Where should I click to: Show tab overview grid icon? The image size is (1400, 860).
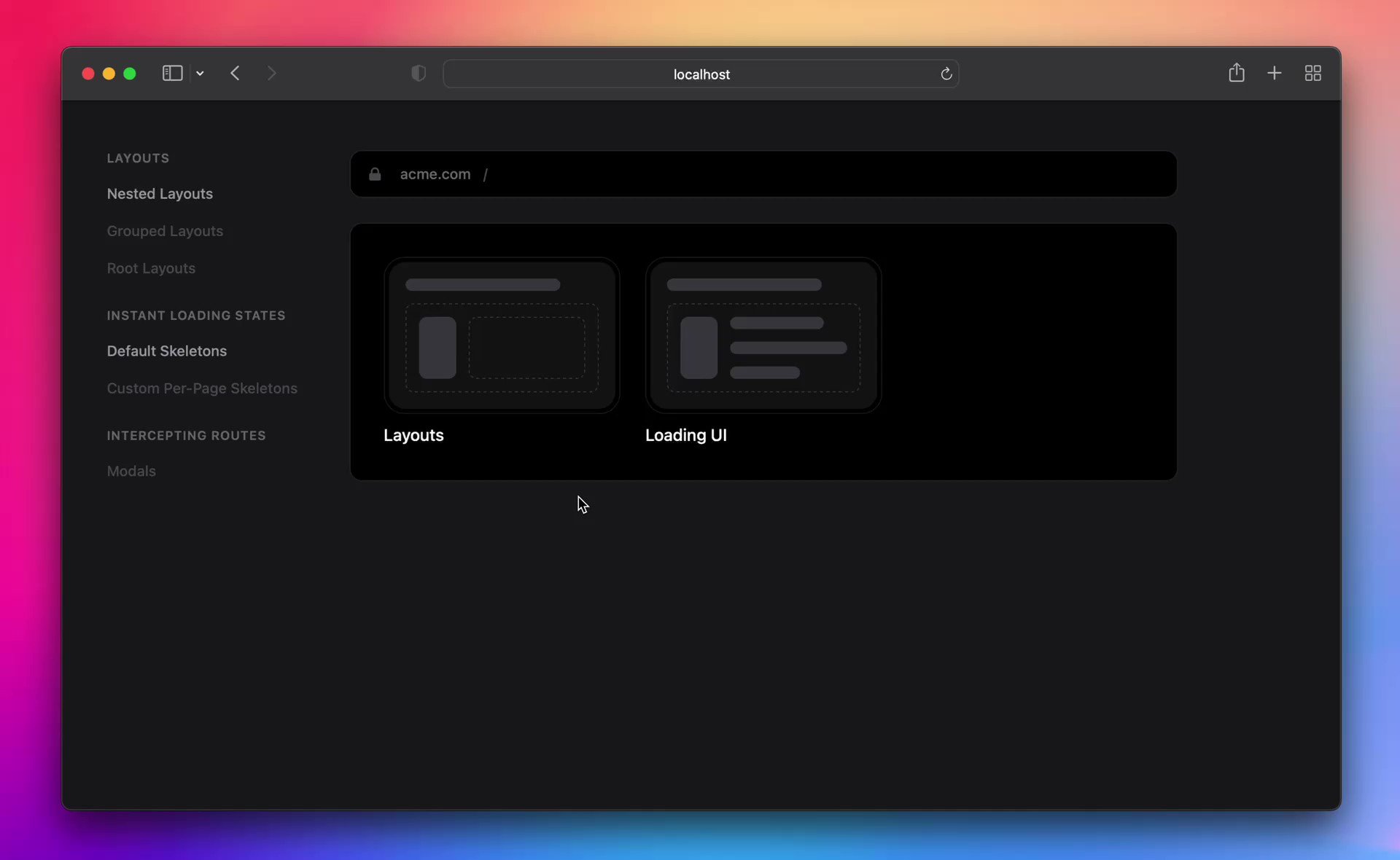click(x=1312, y=73)
